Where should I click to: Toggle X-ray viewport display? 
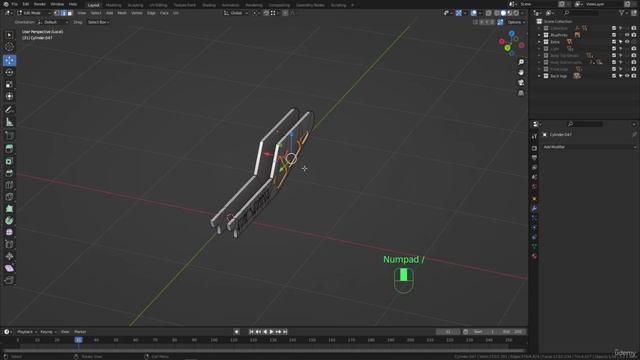489,13
